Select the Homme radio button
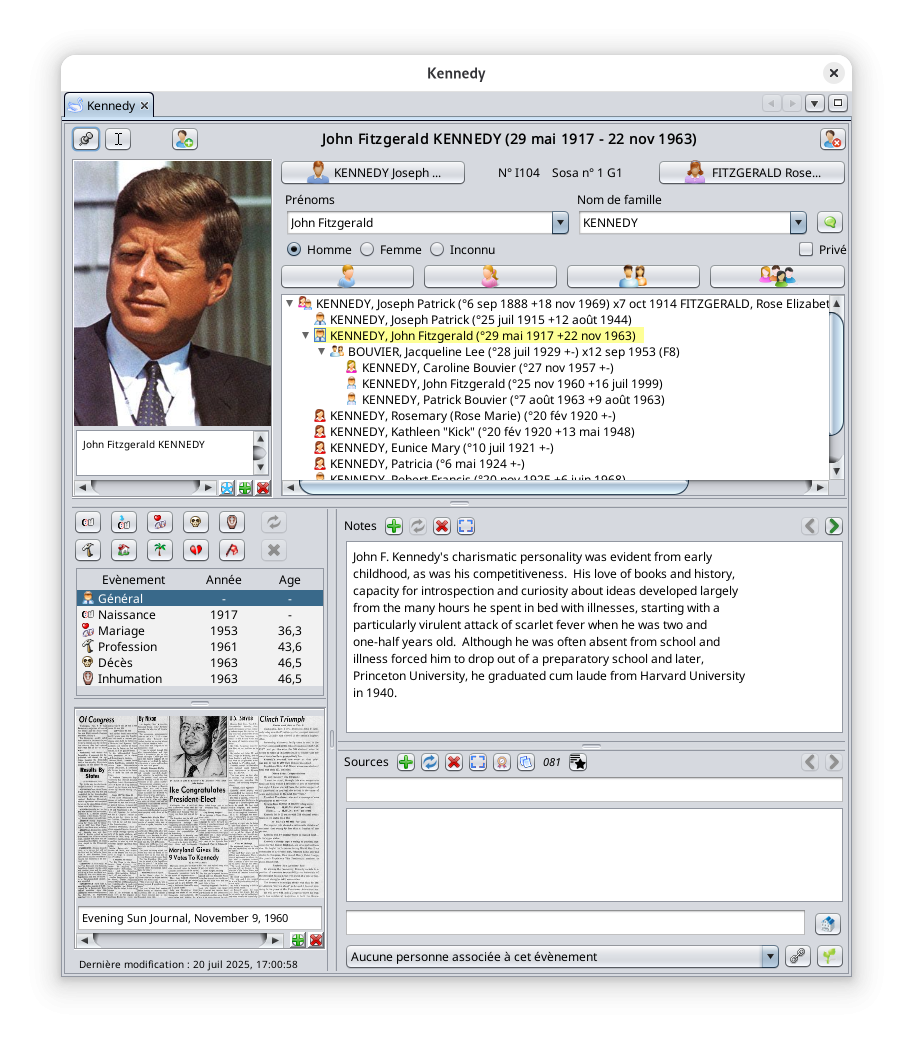 294,250
